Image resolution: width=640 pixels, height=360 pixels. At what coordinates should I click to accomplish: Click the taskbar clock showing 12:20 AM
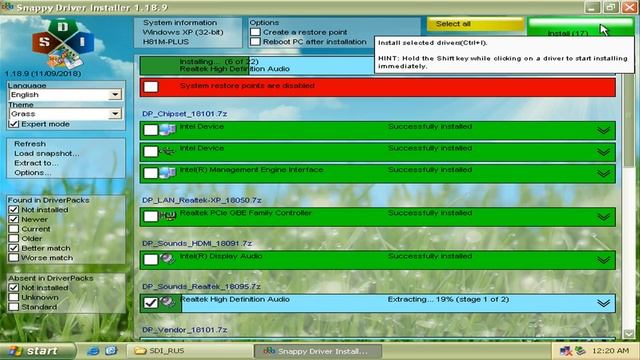point(610,351)
